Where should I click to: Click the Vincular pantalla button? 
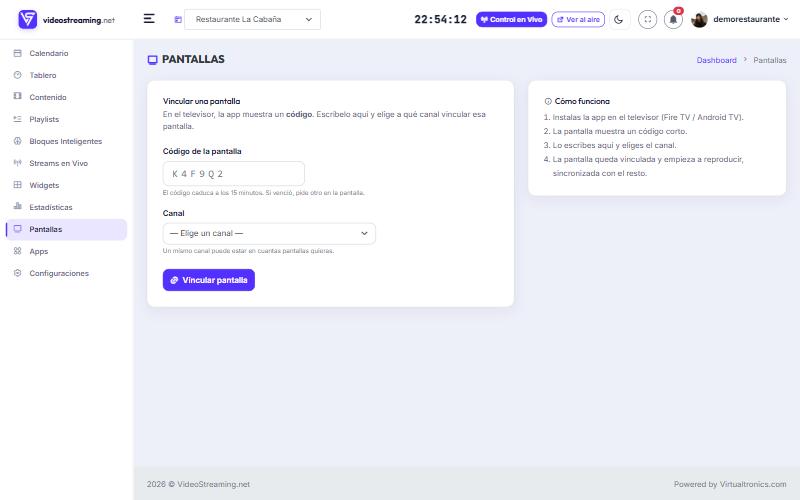click(209, 280)
